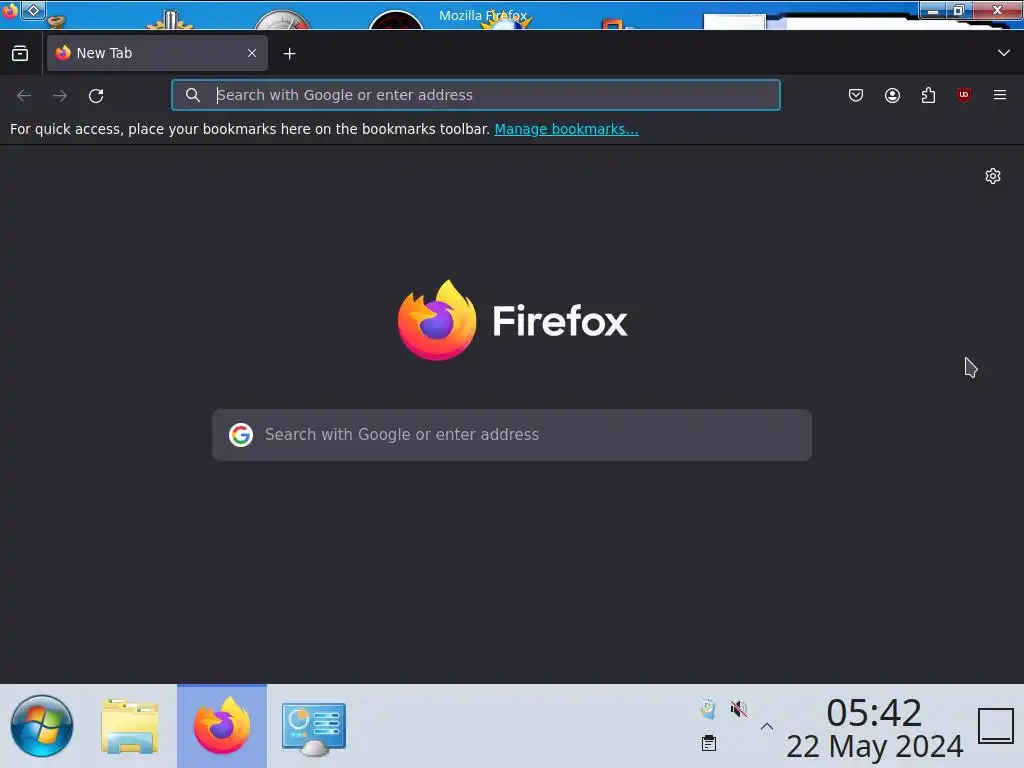Focus the address bar search field
1024x768 pixels.
point(475,95)
